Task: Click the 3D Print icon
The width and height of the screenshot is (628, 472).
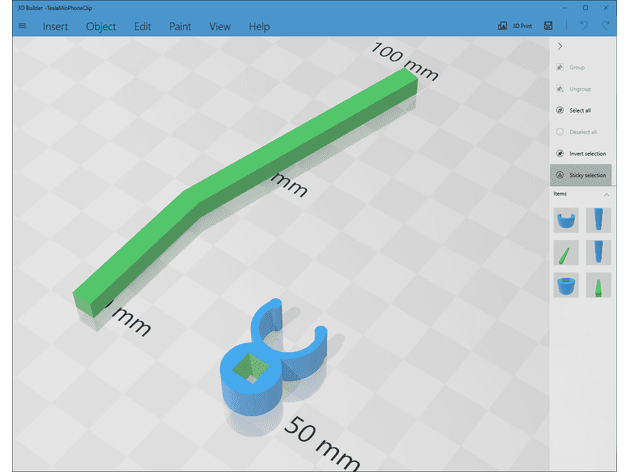Action: click(x=502, y=26)
